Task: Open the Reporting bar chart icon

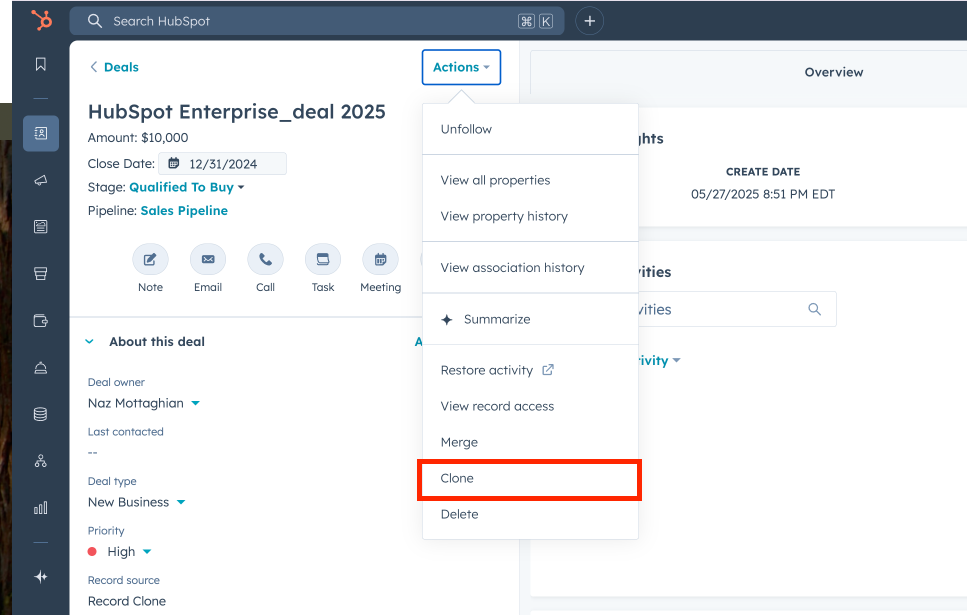Action: click(41, 508)
